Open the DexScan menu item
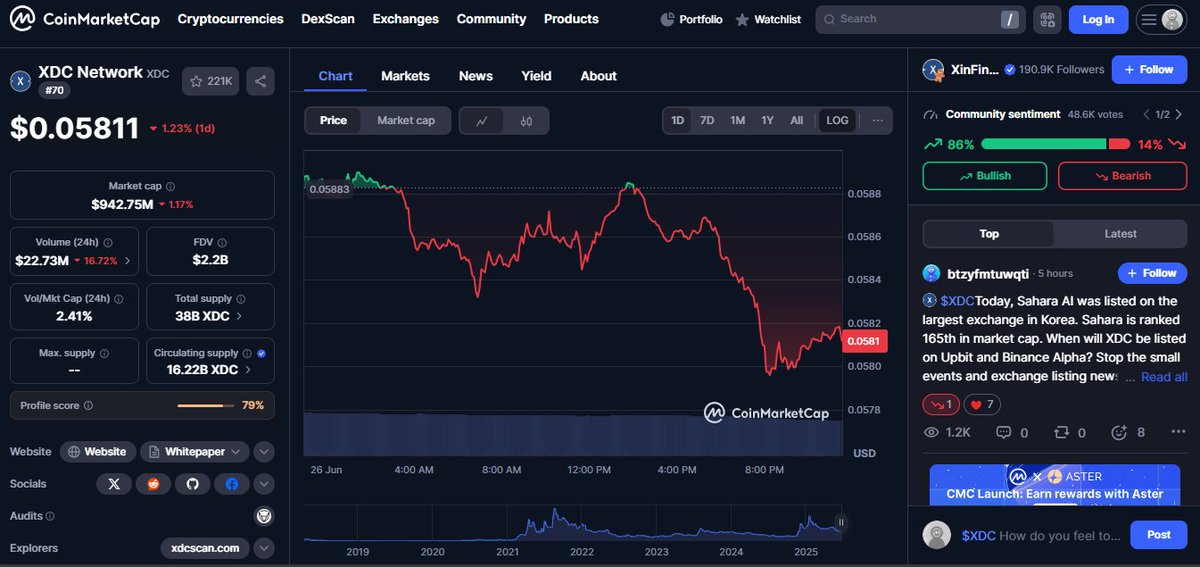Screen dimensions: 1200x567 click(x=328, y=19)
